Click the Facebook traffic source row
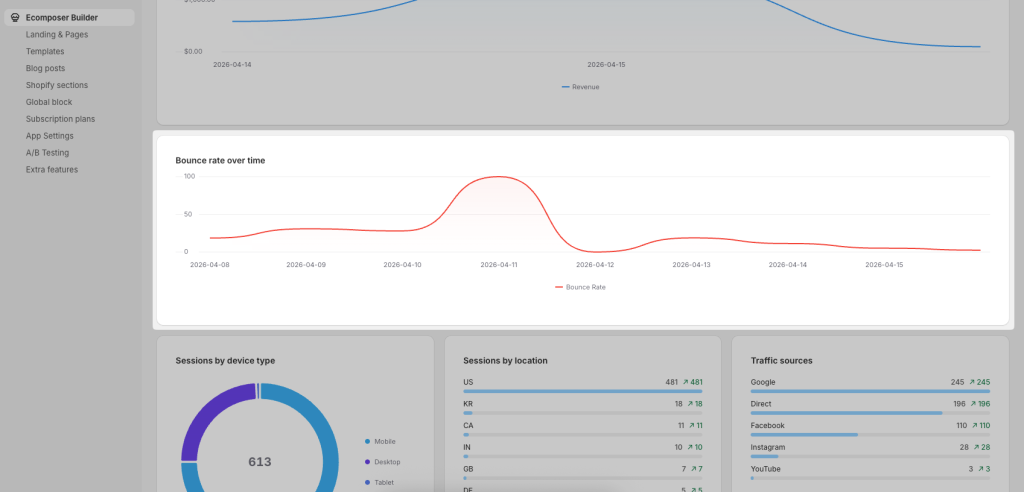This screenshot has width=1024, height=492. coord(870,425)
